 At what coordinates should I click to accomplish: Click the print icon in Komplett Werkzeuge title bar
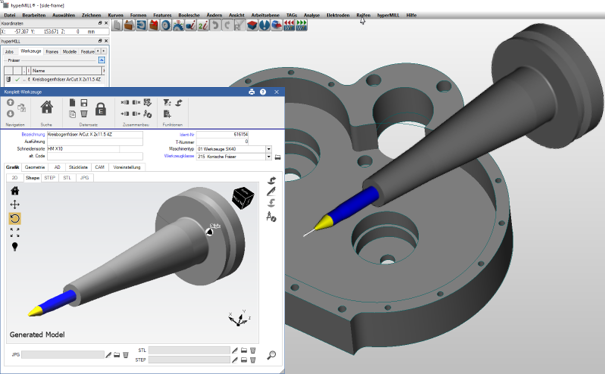[x=252, y=92]
